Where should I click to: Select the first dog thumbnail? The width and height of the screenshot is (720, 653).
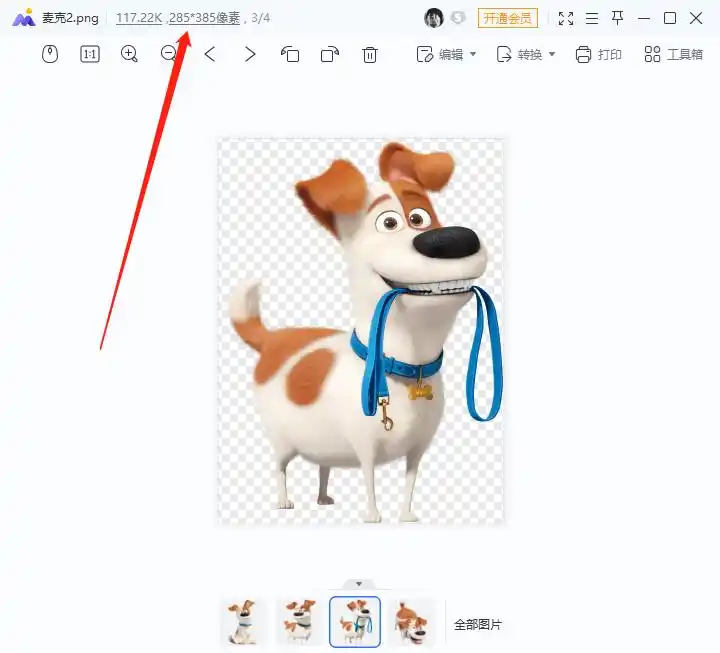(x=242, y=622)
